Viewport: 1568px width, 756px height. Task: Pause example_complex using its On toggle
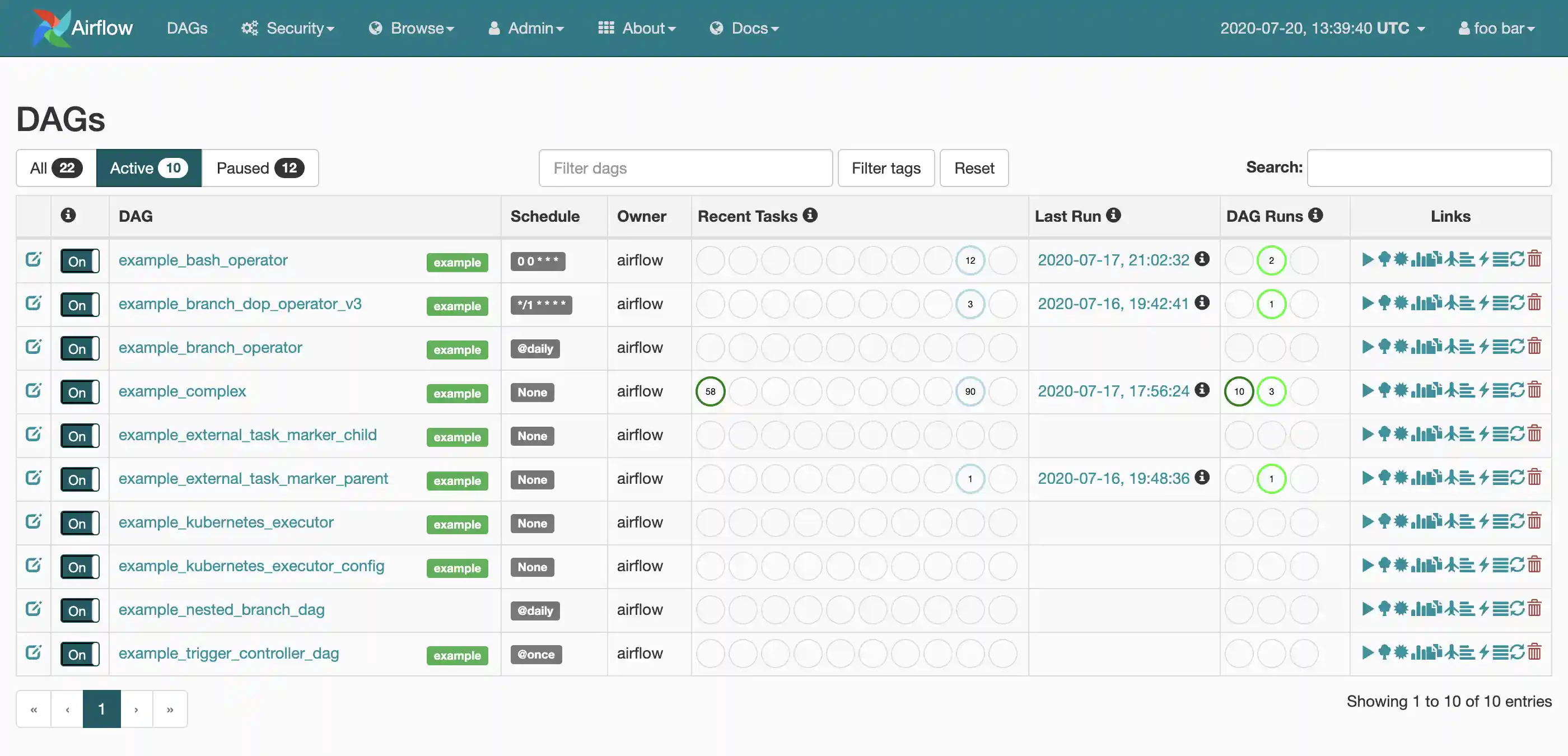coord(79,392)
